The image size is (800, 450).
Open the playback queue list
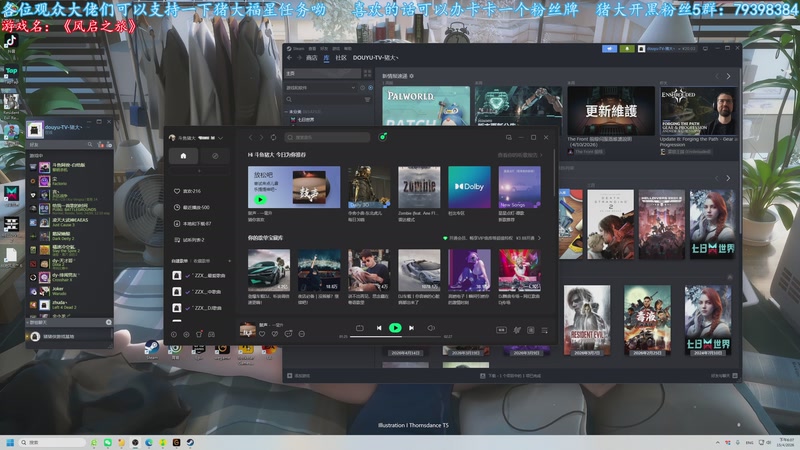click(x=544, y=330)
